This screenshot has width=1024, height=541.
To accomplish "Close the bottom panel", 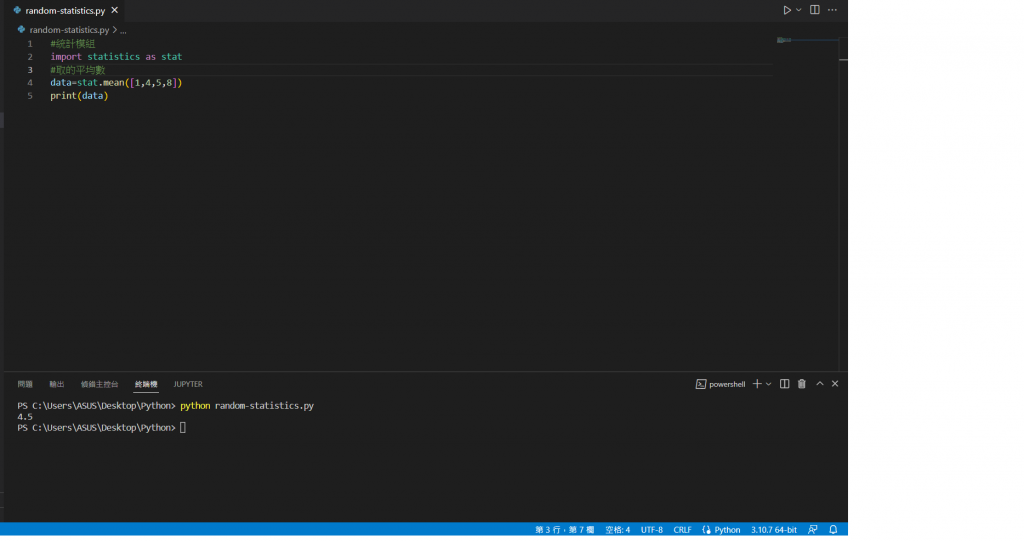I will 835,384.
